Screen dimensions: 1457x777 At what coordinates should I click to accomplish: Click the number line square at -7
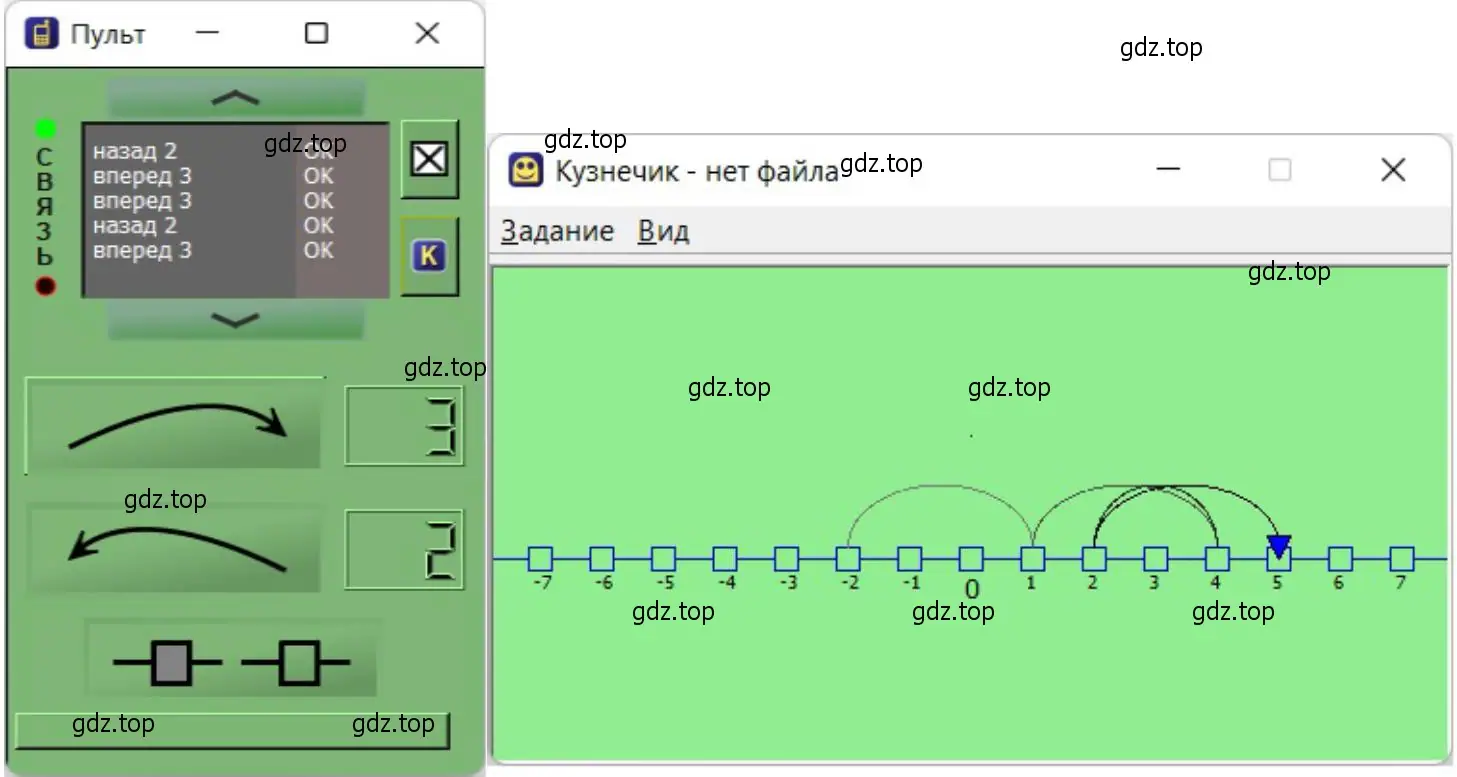pos(540,559)
